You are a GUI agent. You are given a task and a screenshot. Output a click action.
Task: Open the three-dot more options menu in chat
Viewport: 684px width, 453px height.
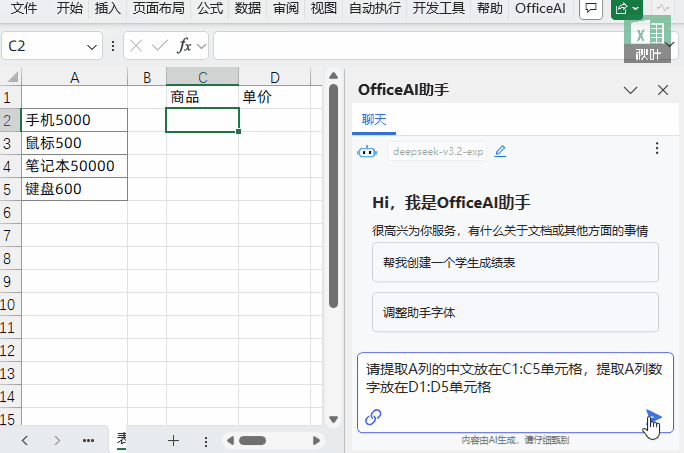click(x=657, y=148)
